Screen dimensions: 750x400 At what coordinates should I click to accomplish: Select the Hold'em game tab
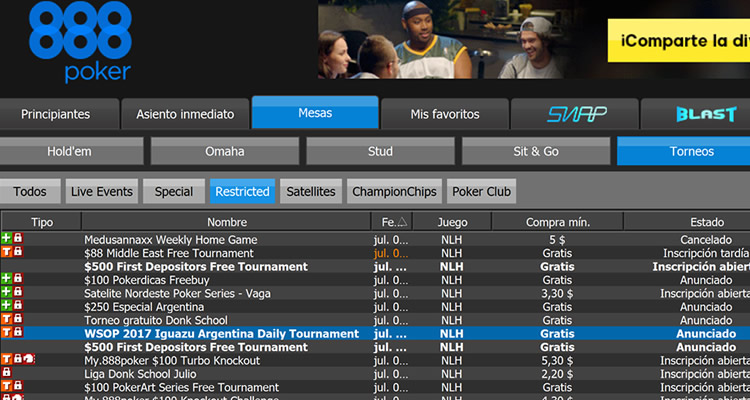71,151
